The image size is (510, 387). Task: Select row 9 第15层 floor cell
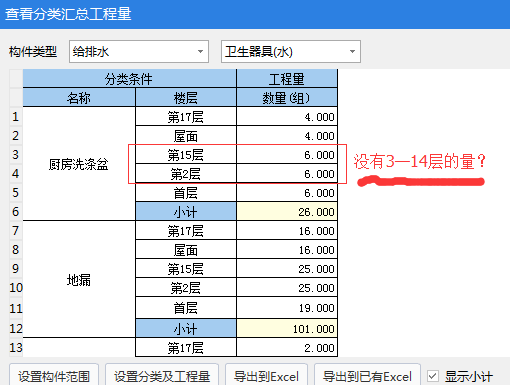click(x=186, y=269)
